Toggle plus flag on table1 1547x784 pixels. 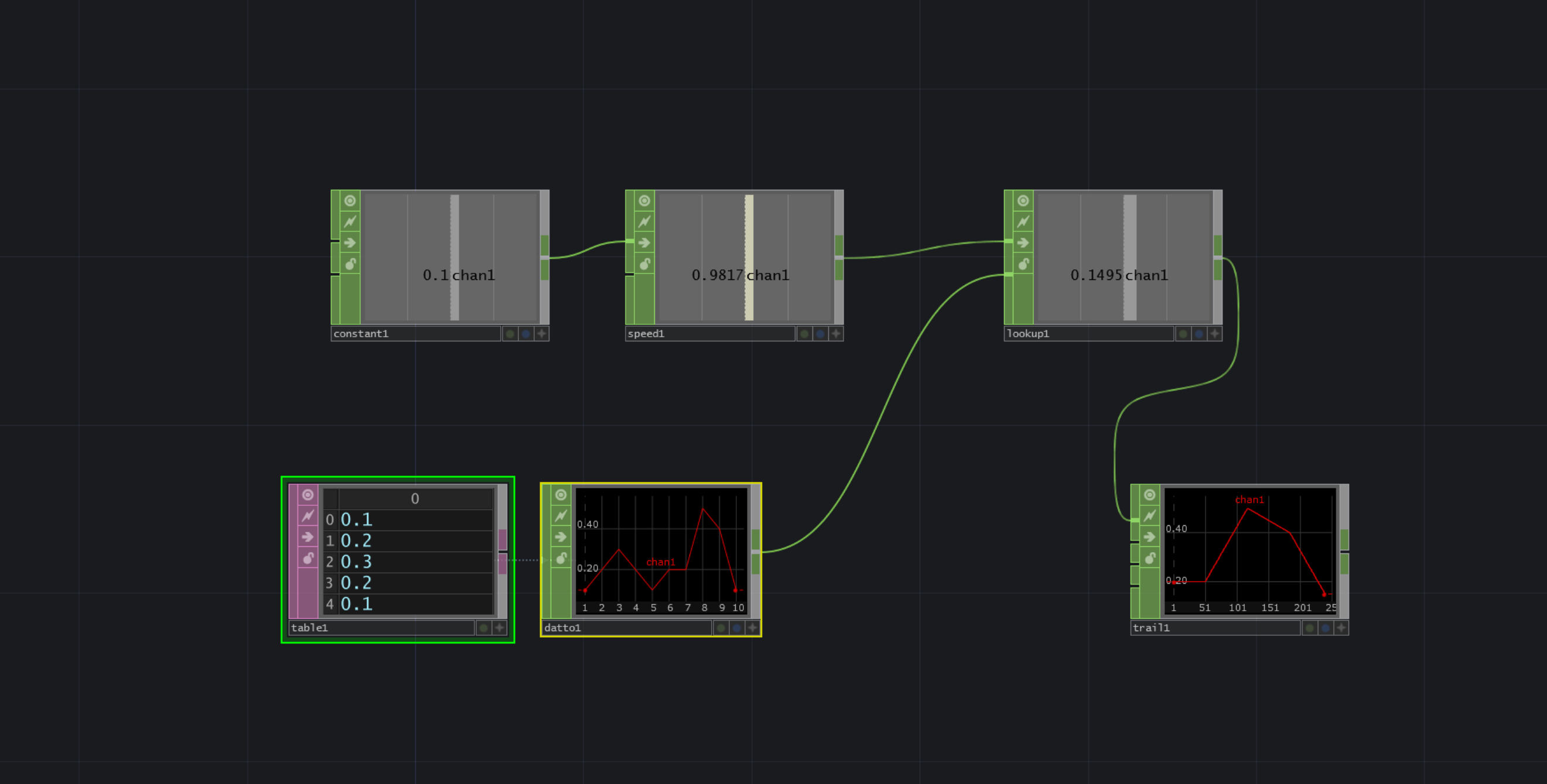pyautogui.click(x=499, y=628)
